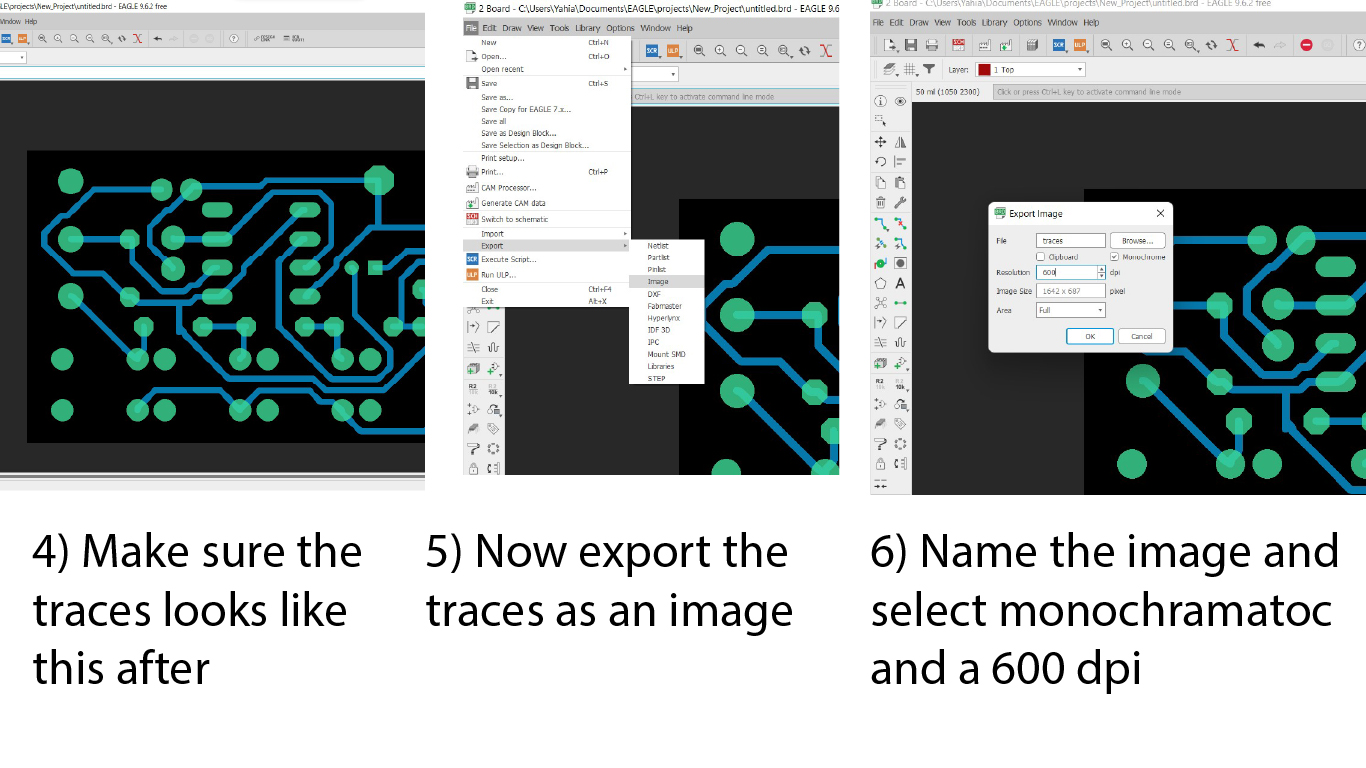This screenshot has height=768, width=1366.
Task: Select the Mirror tool in the palette
Action: click(900, 143)
